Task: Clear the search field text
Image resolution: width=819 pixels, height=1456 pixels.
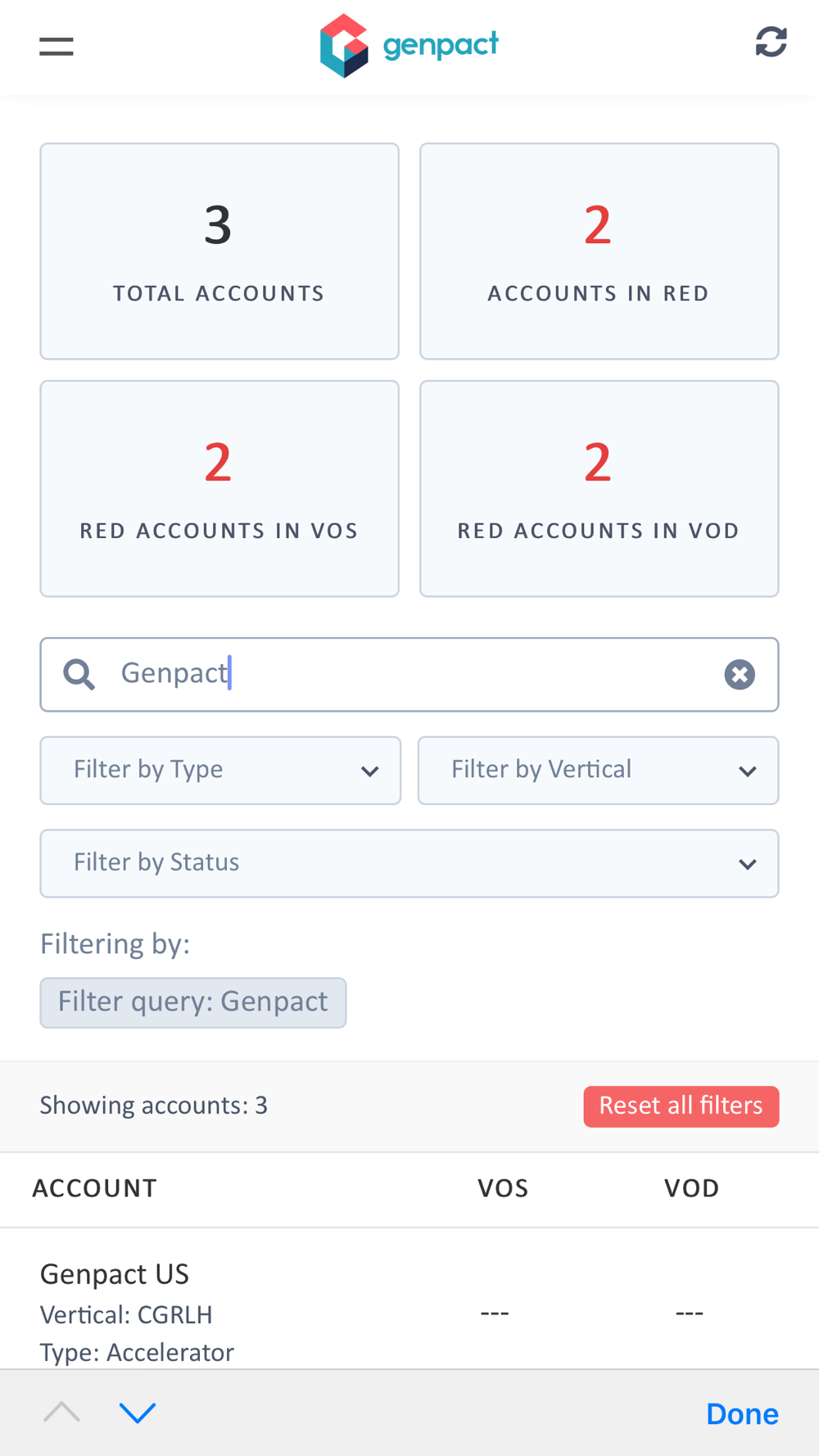Action: 739,674
